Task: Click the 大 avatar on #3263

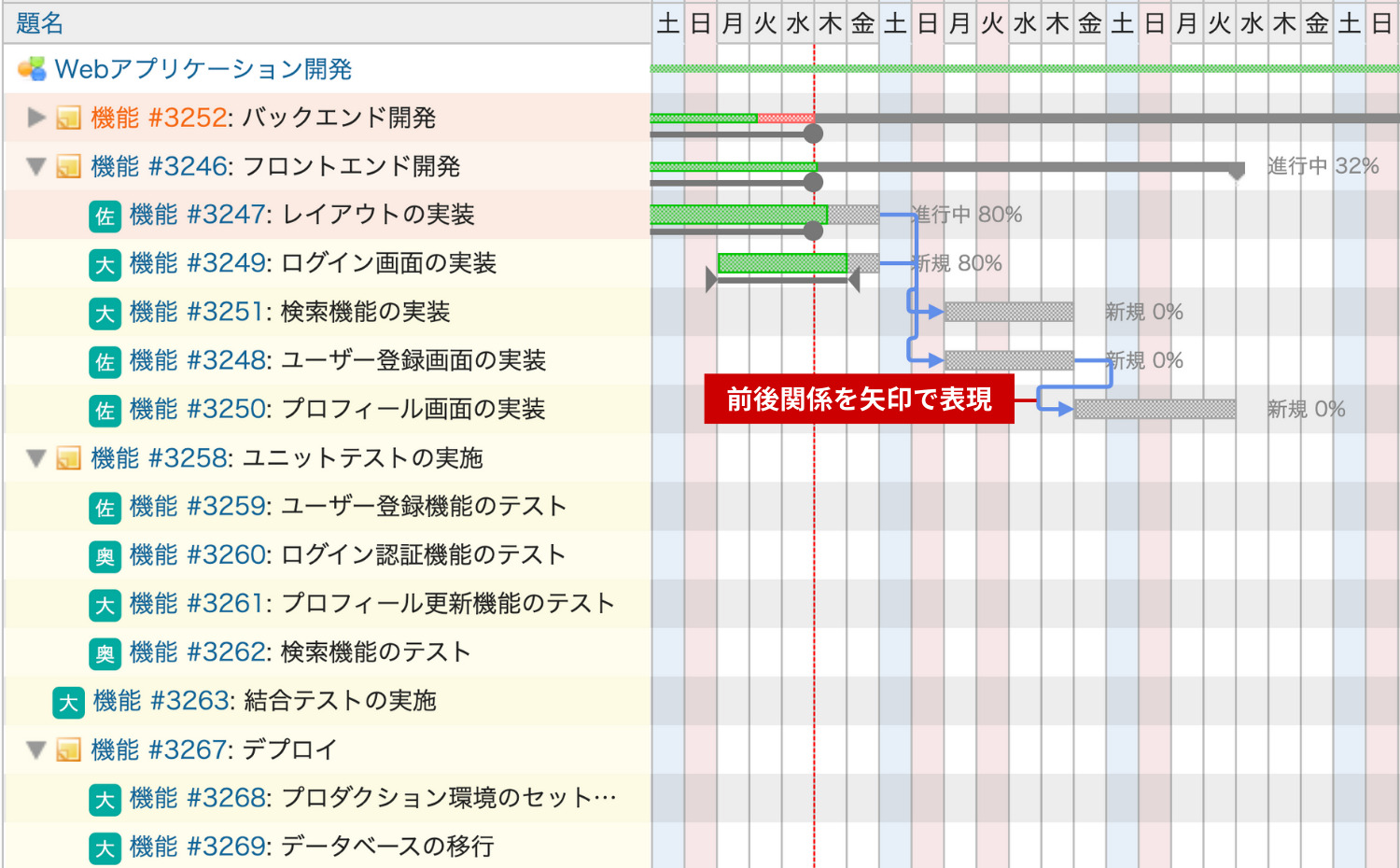Action: pos(68,702)
